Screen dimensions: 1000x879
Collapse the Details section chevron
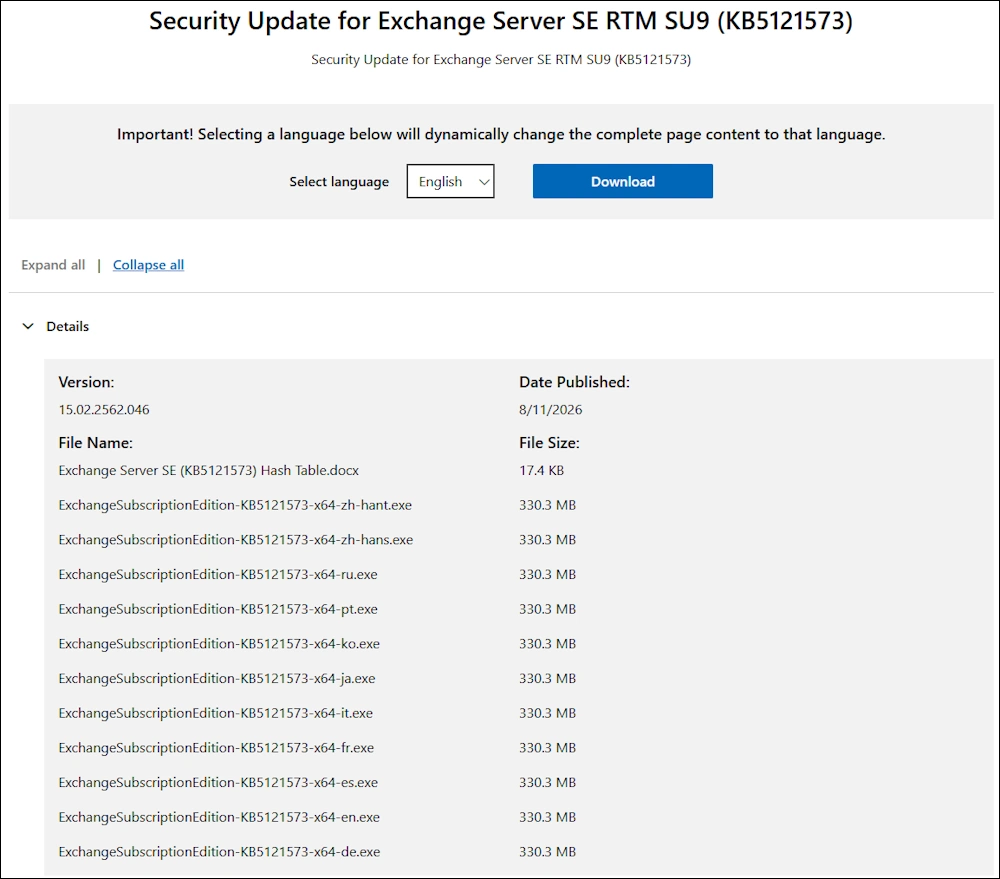tap(28, 326)
